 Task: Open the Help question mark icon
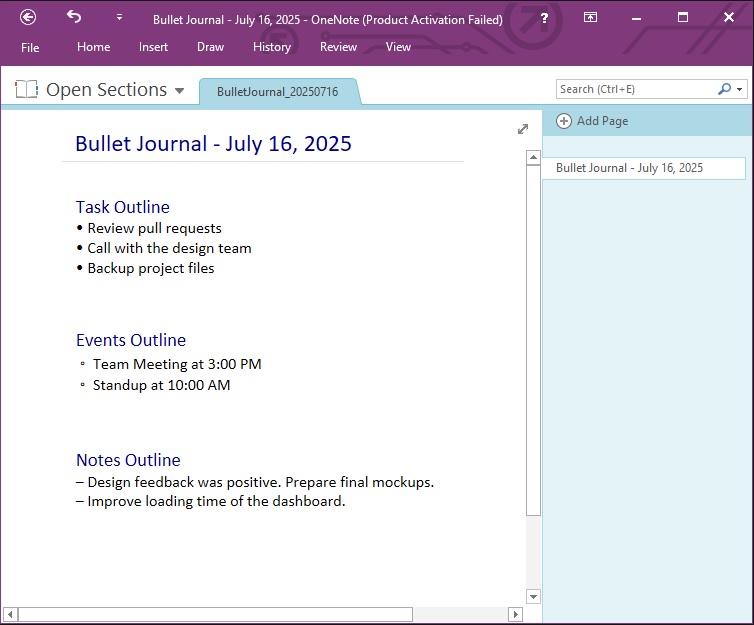pos(544,18)
